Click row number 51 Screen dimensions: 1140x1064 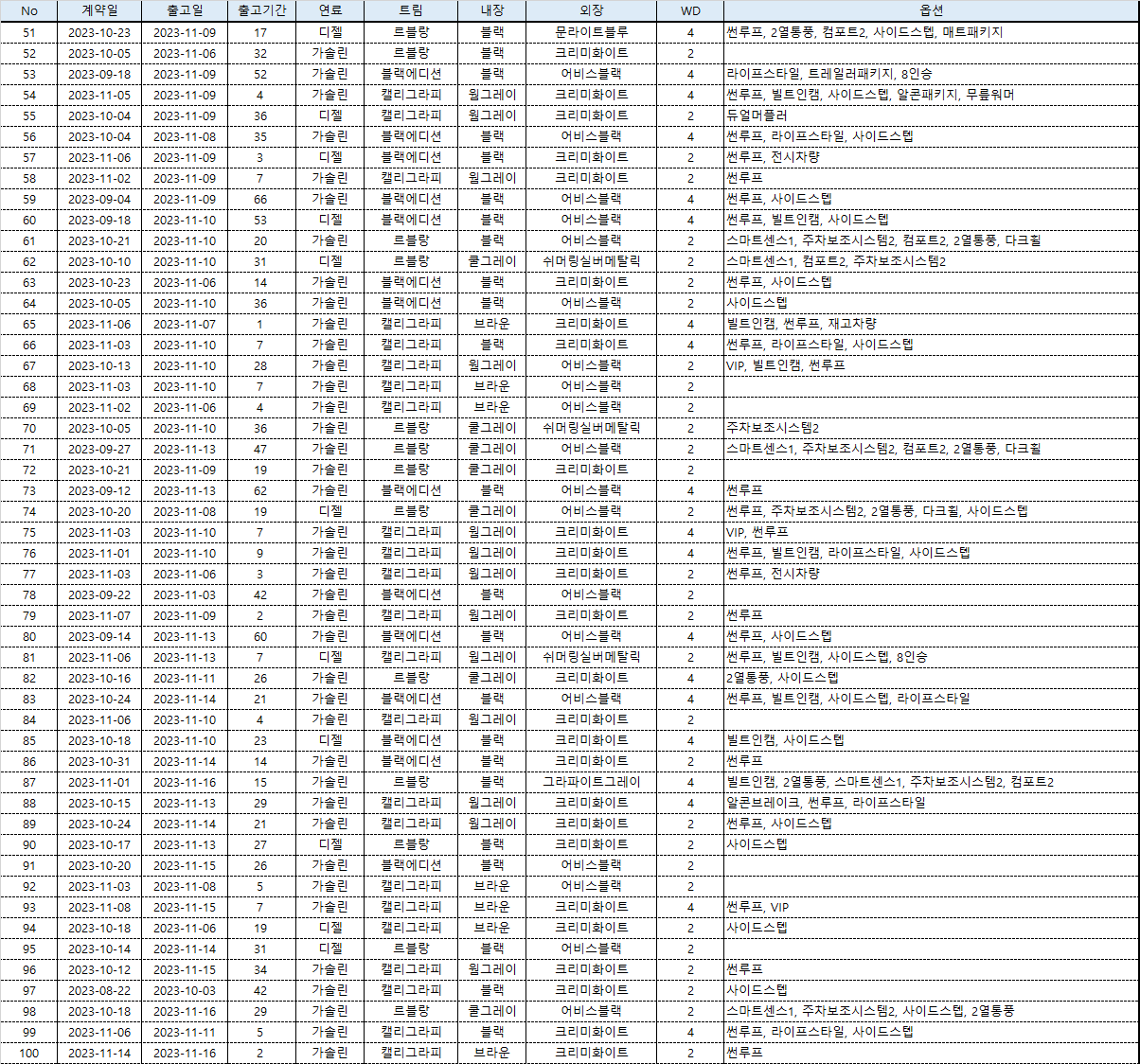(x=29, y=32)
